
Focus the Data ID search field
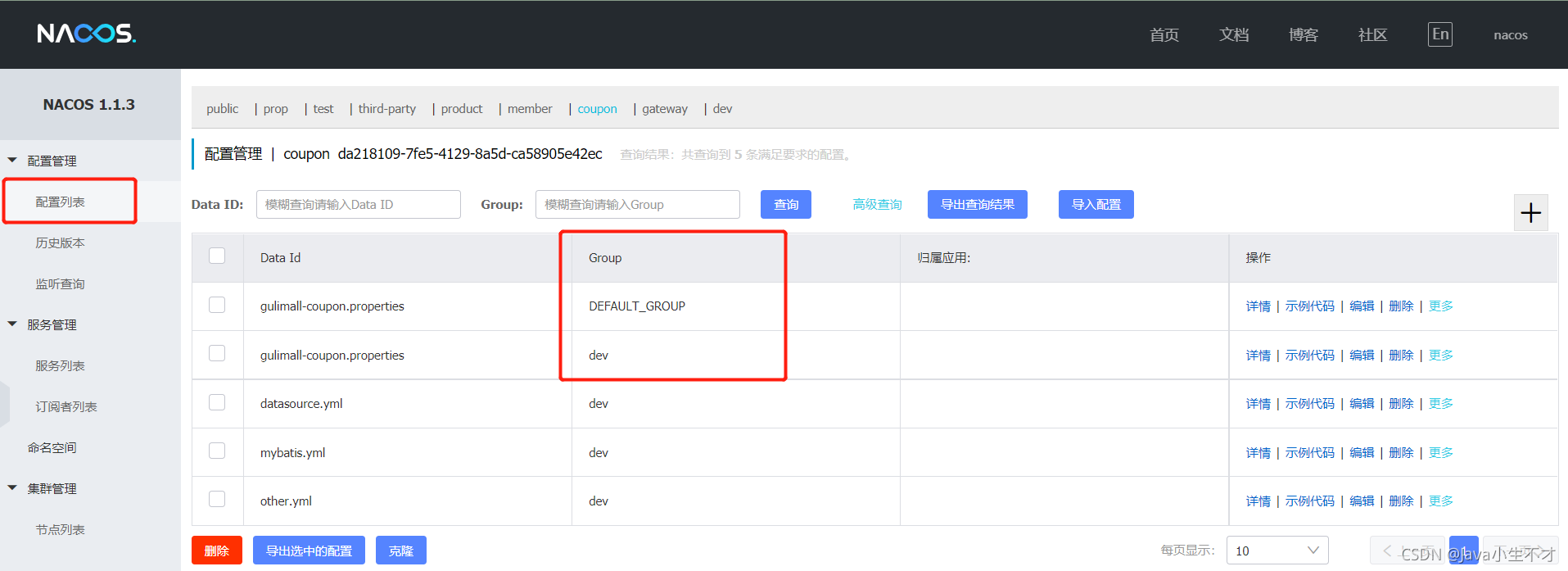click(359, 205)
